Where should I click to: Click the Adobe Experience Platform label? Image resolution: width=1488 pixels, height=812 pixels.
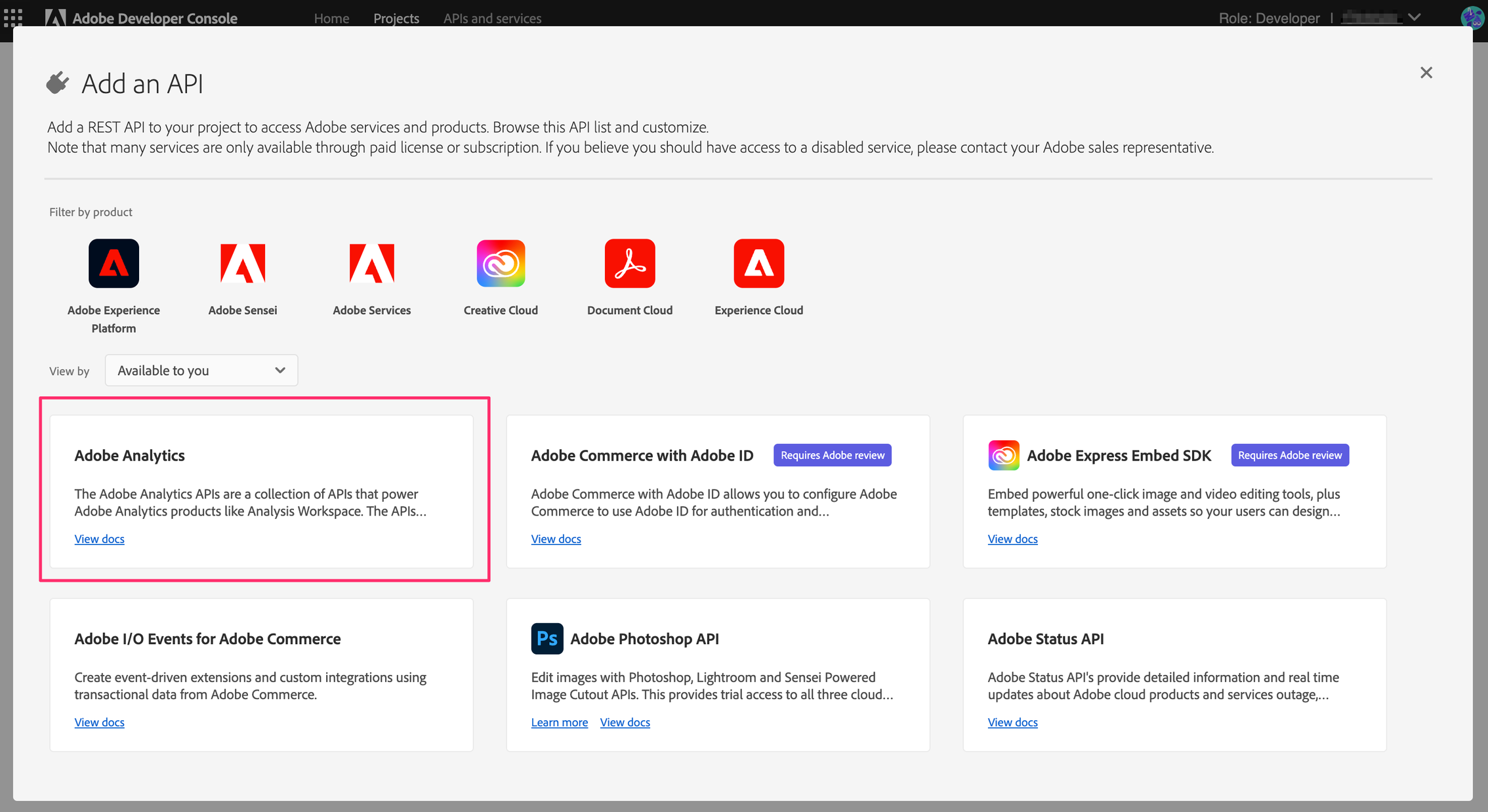114,319
